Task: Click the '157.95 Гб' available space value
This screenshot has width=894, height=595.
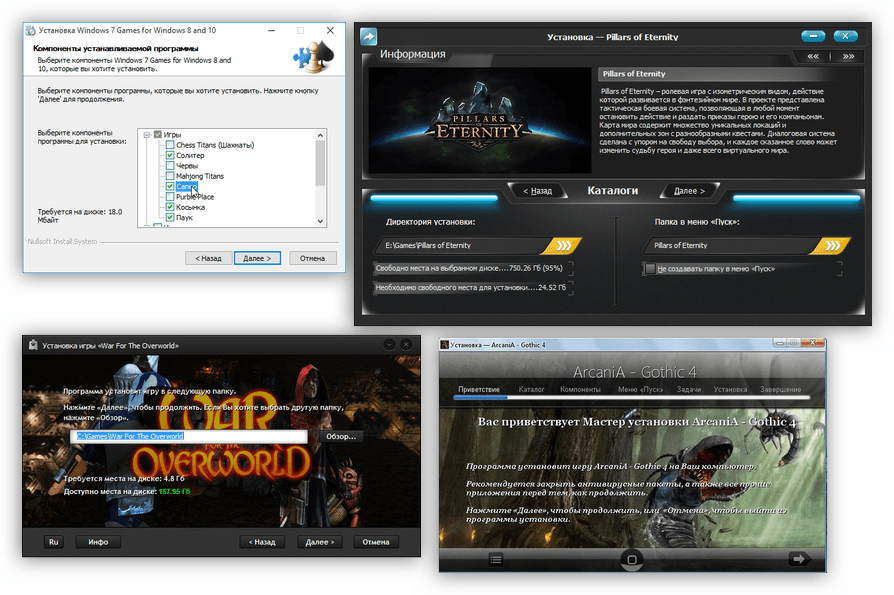Action: tap(174, 491)
